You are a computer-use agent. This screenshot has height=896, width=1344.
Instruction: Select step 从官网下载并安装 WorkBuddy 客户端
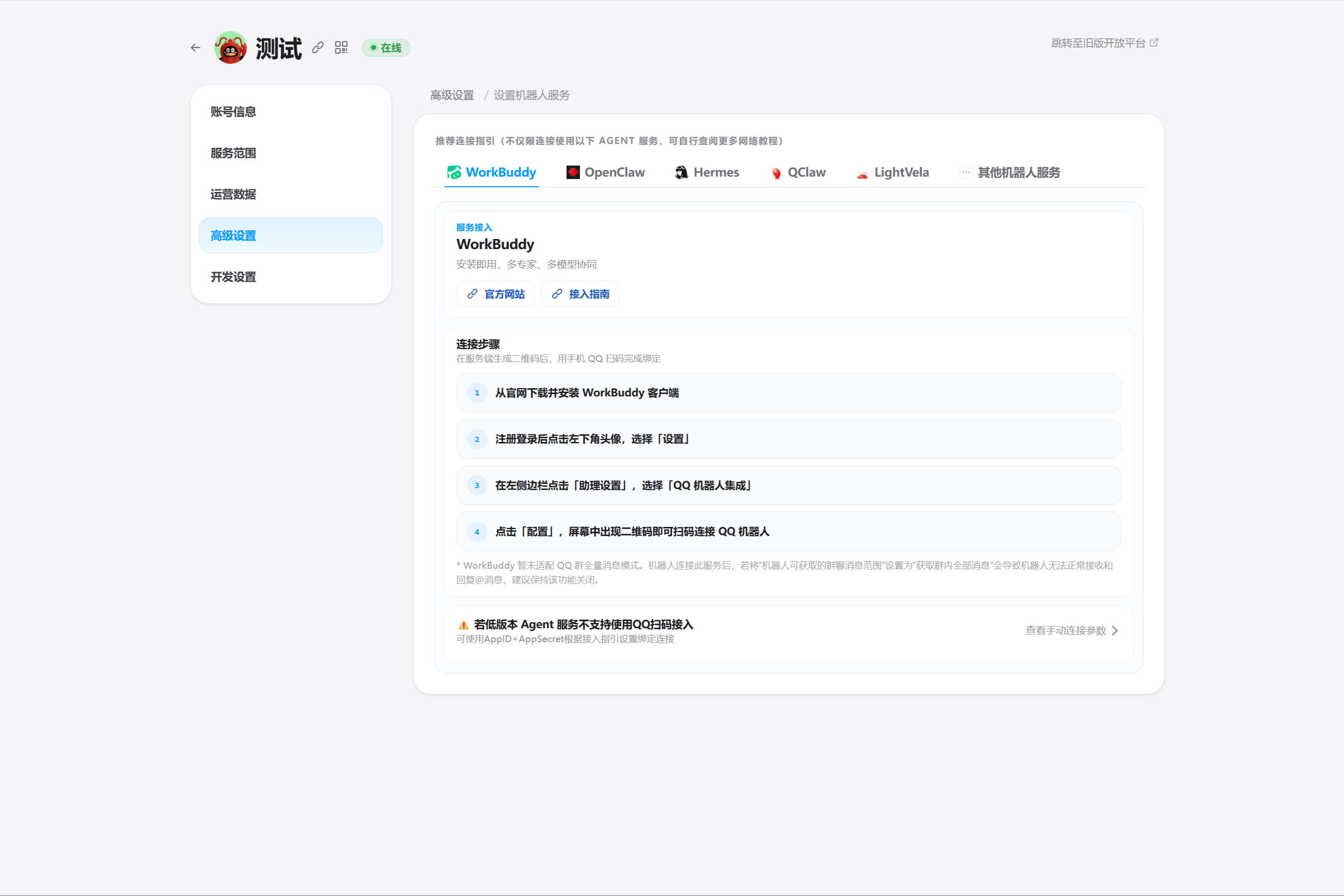pos(789,393)
